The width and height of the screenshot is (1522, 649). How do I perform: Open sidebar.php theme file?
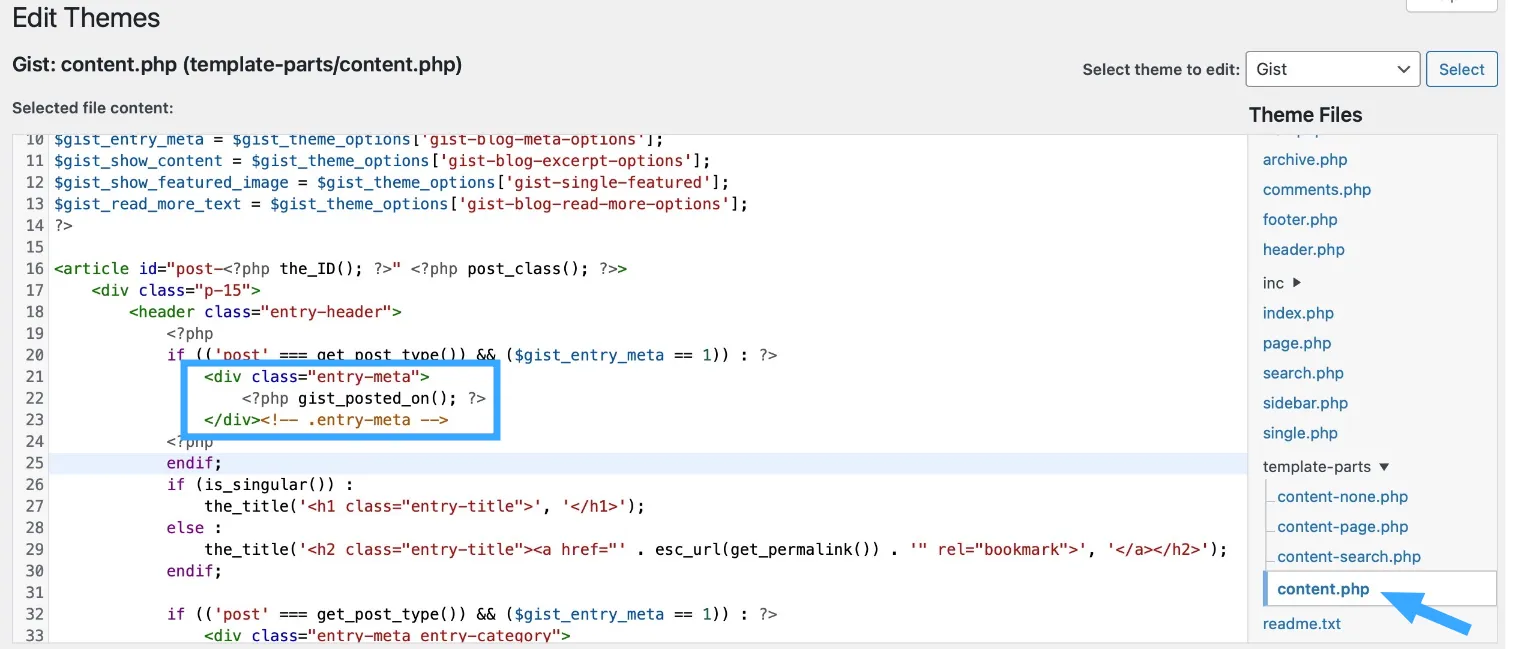(x=1305, y=403)
